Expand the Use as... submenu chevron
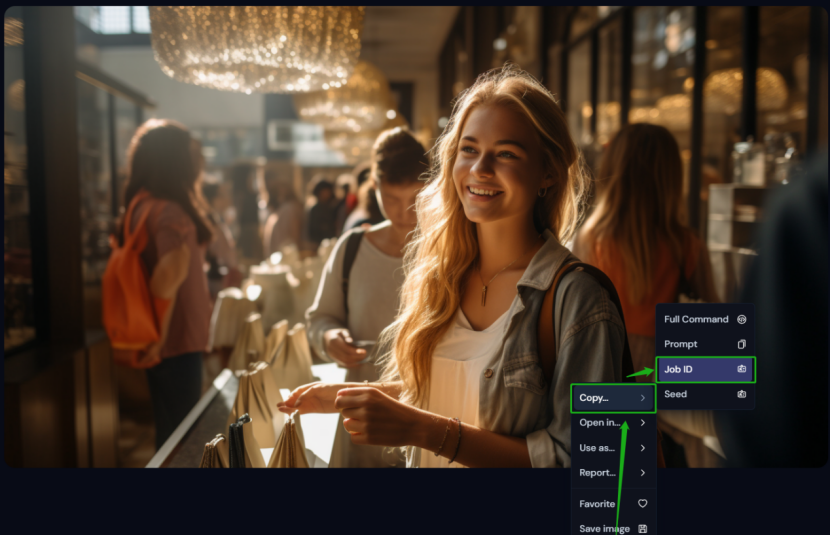The height and width of the screenshot is (535, 830). 643,448
